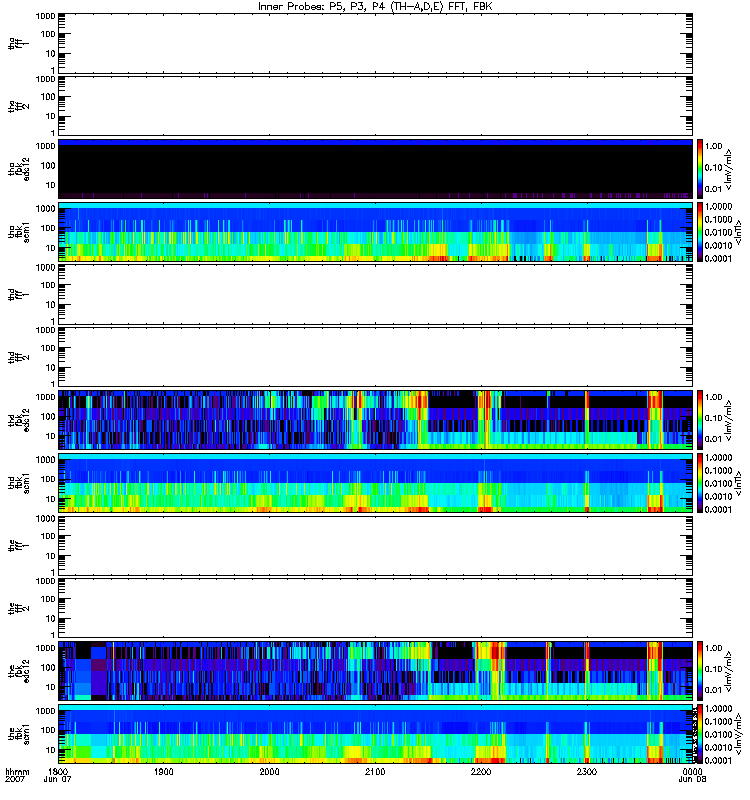Viewport: 750px width, 800px height.
Task: Click the 'tha fbk scm1' y-axis title
Action: (18, 232)
